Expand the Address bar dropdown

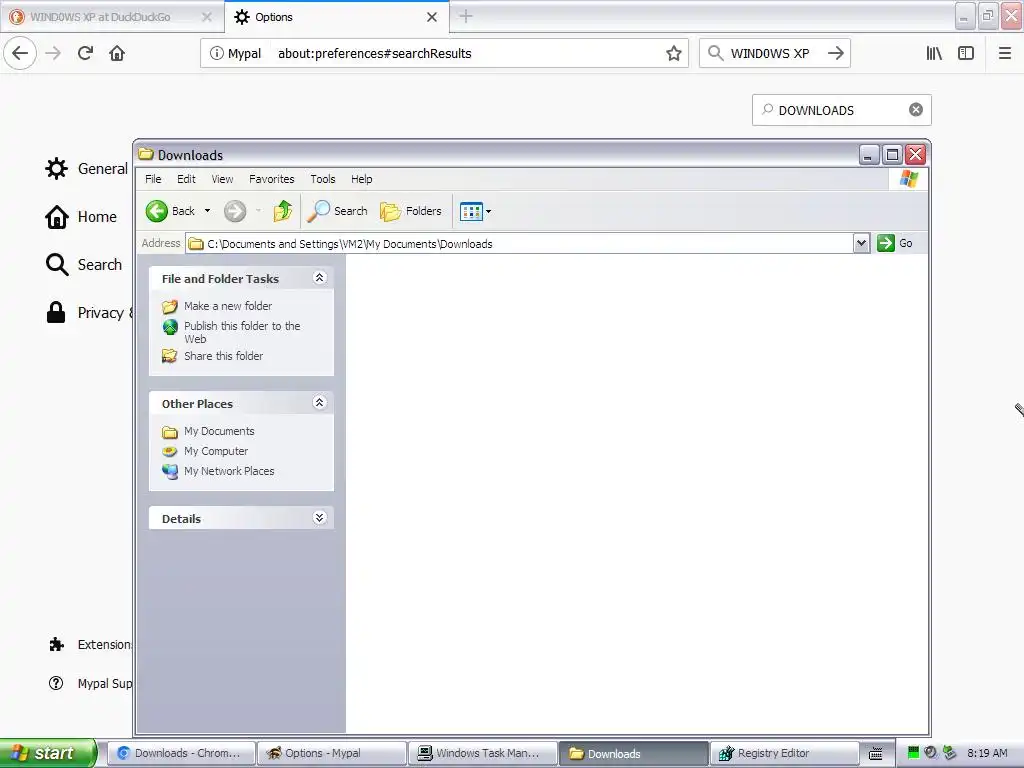click(x=861, y=244)
